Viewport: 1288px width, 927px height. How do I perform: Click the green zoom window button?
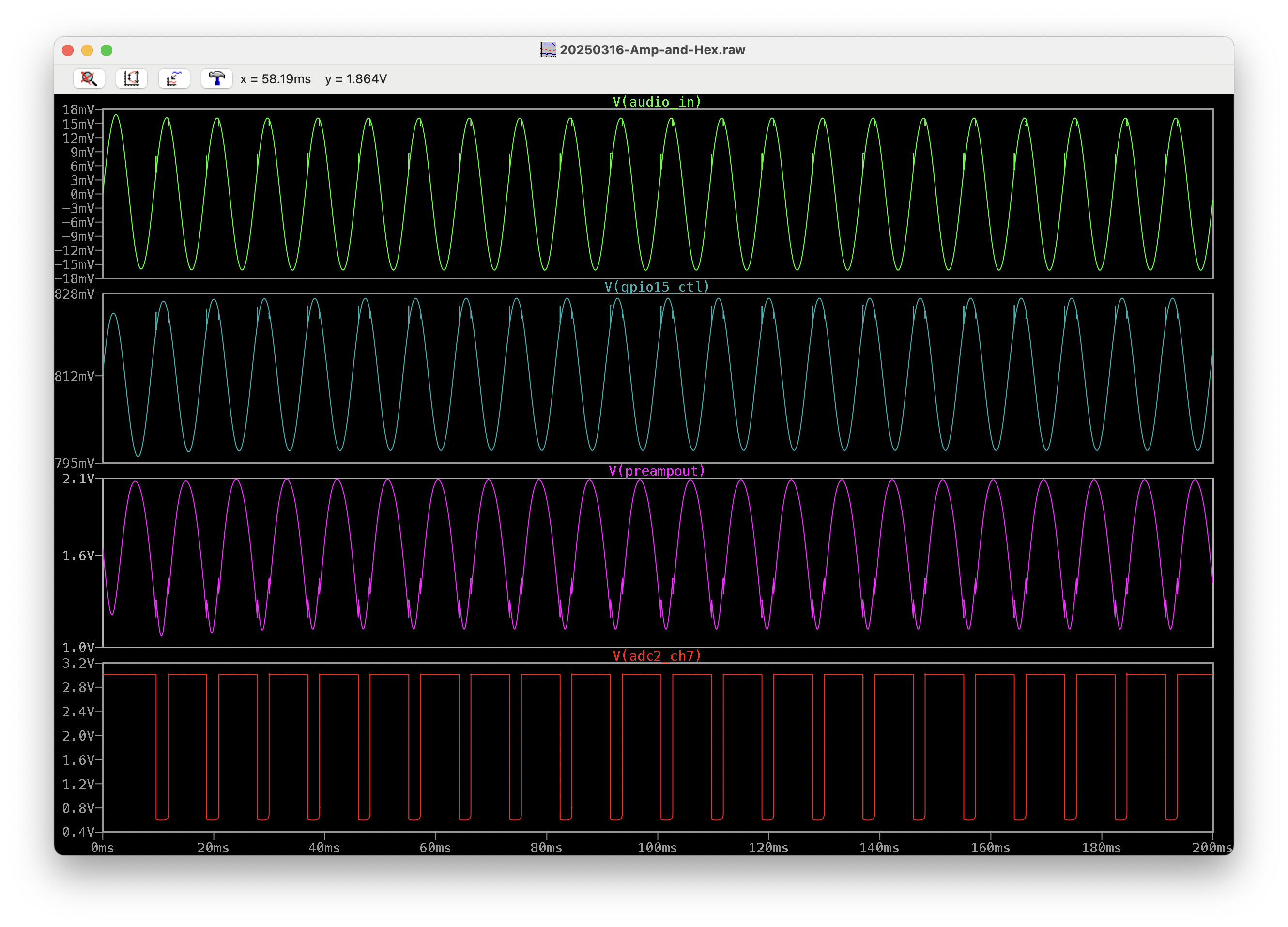point(106,50)
